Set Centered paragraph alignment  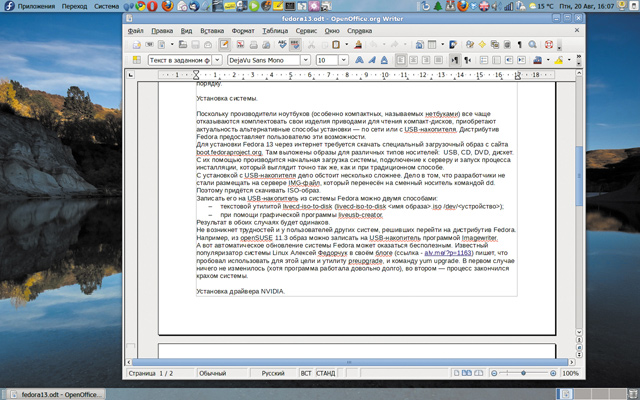413,60
